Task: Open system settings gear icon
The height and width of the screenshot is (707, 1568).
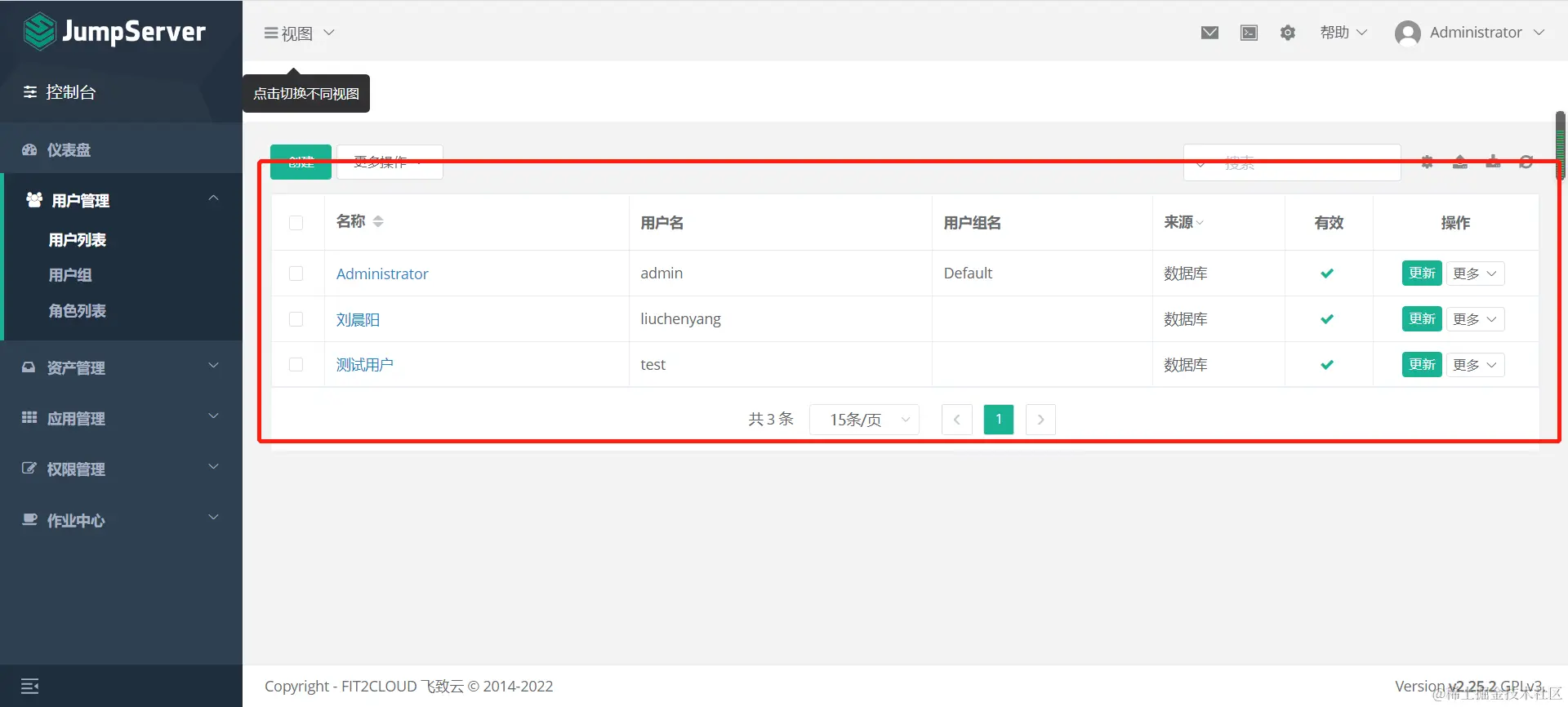Action: coord(1288,33)
